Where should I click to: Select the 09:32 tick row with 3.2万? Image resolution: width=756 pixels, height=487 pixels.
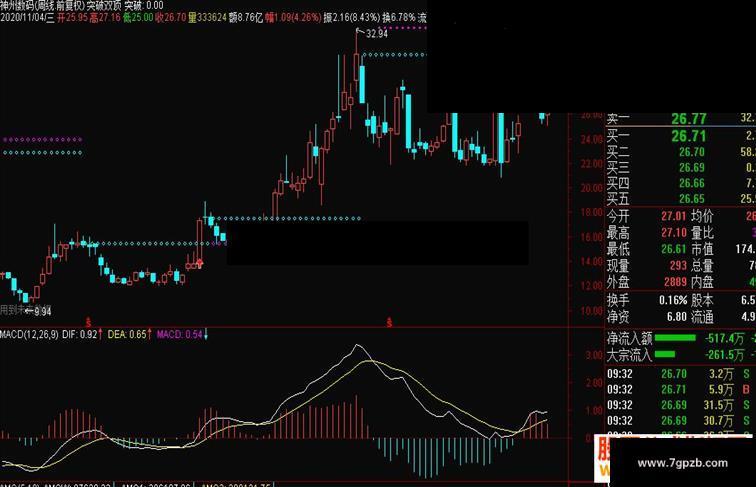681,374
